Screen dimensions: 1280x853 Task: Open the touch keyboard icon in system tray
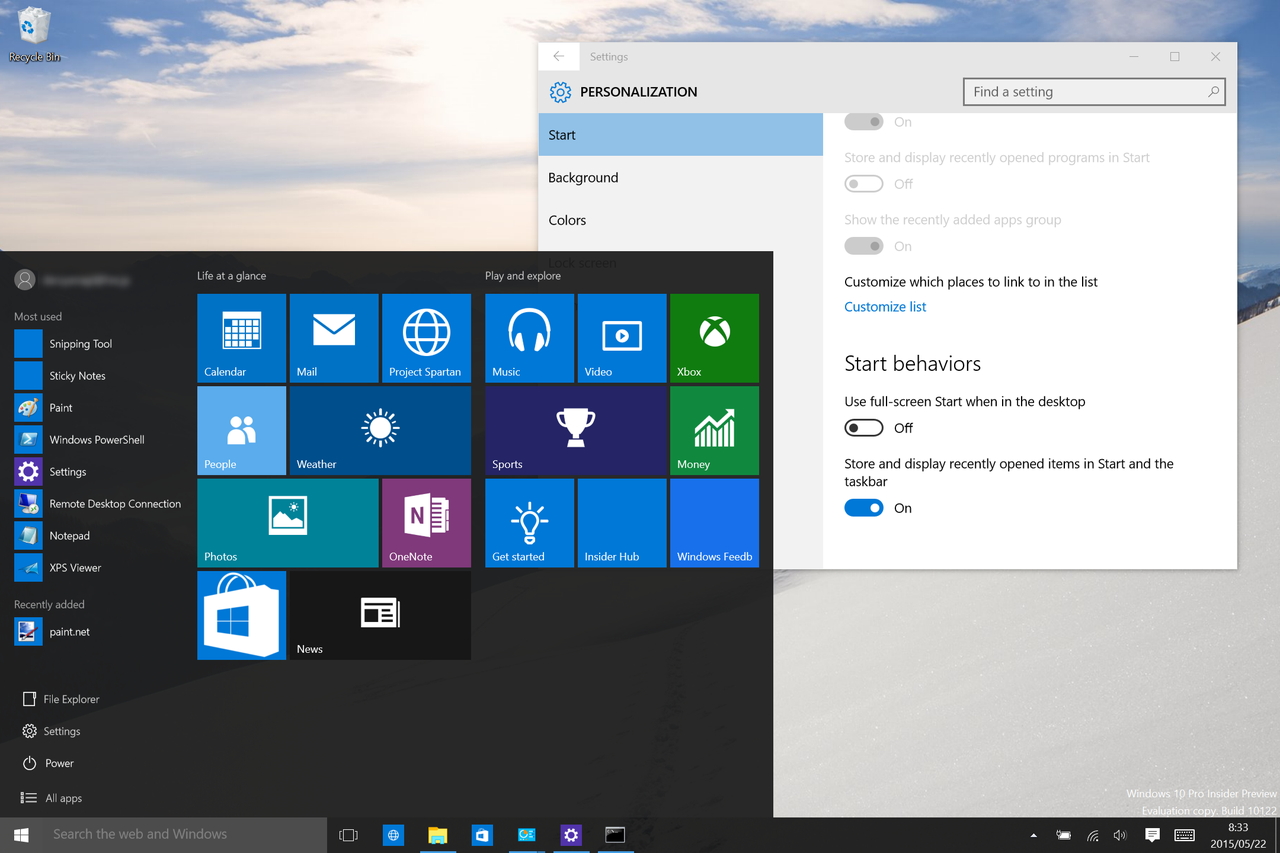[x=1184, y=835]
